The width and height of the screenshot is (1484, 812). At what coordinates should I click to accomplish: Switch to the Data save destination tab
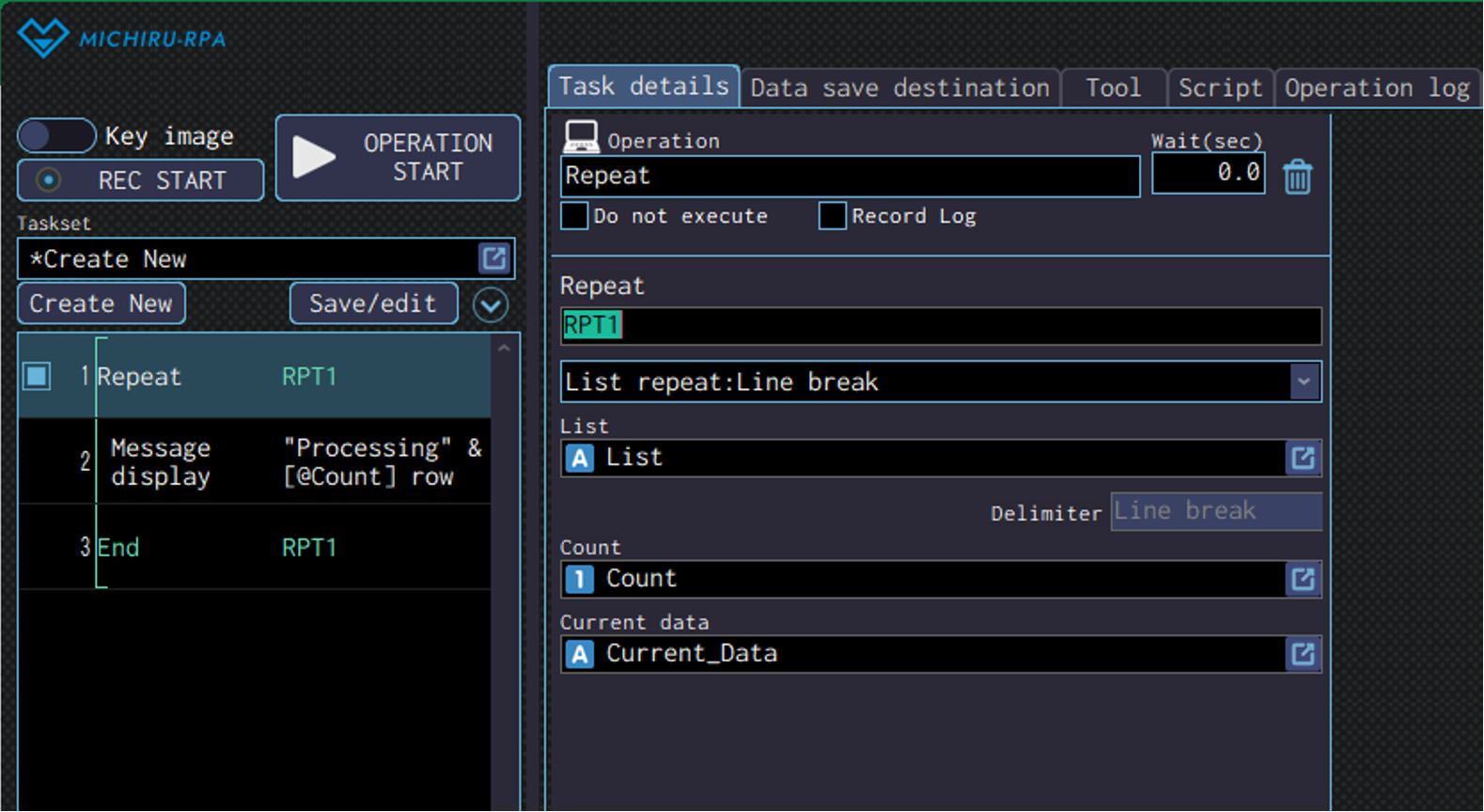[899, 88]
